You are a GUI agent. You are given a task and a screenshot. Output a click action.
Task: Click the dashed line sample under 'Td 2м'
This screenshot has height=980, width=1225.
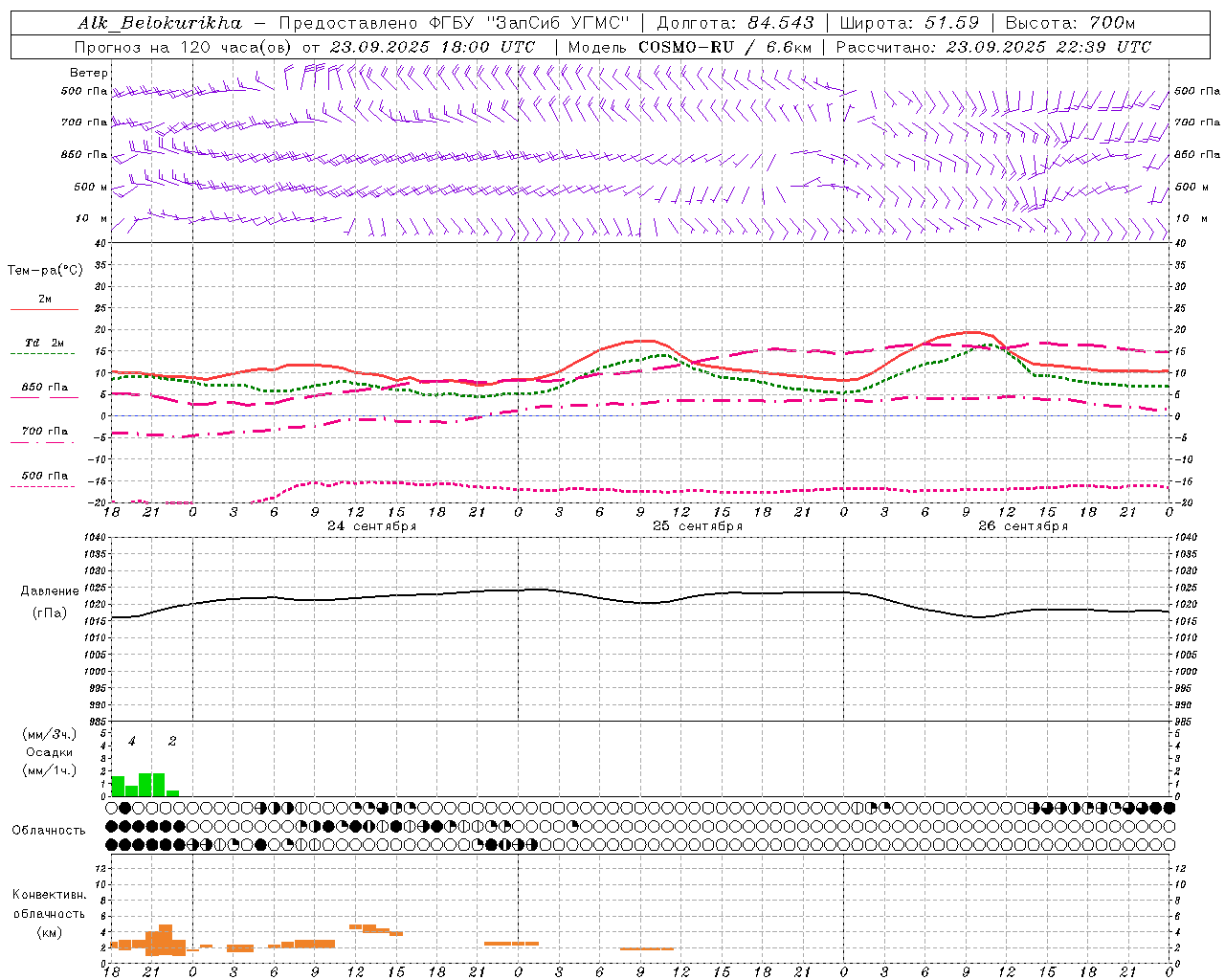44,353
